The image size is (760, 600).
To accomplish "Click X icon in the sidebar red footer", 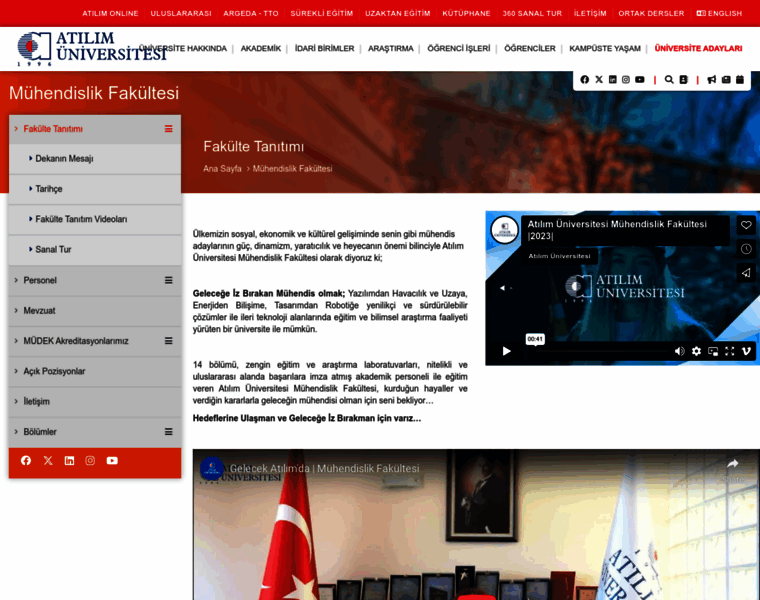I will [x=48, y=460].
